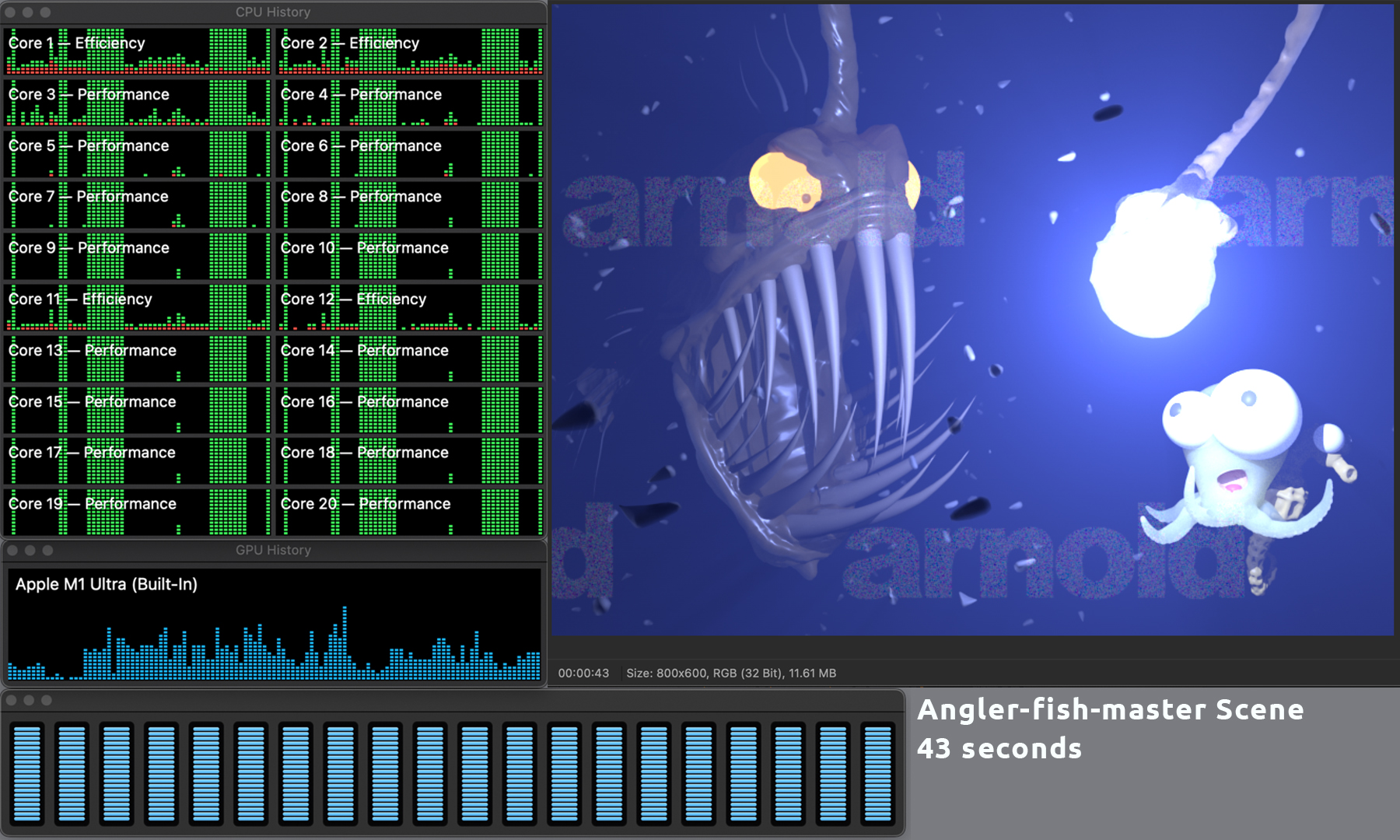Select the Core 19 — Performance graph

[138, 512]
